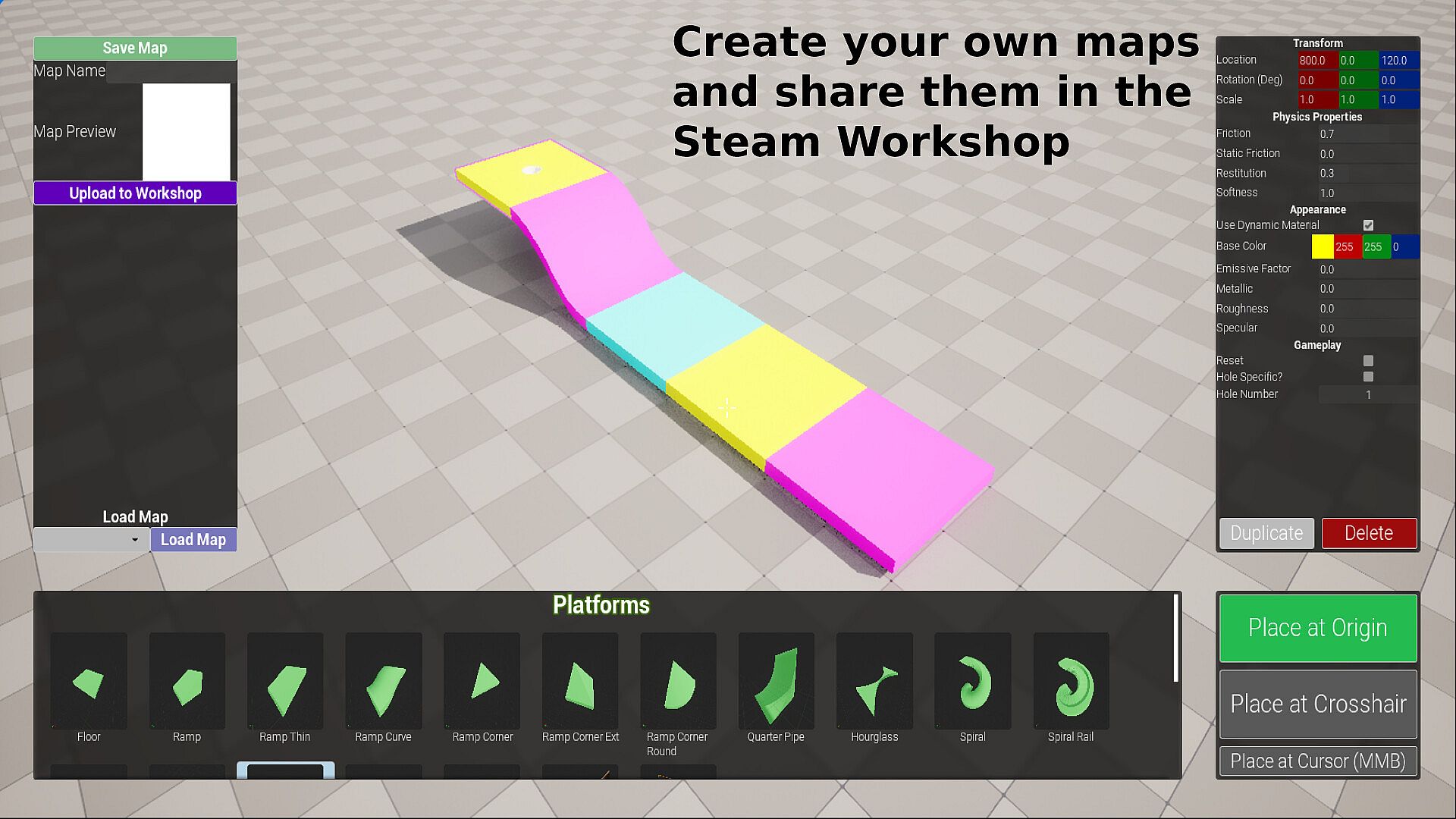
Task: Click the Platforms panel scrollbar
Action: (x=1176, y=639)
